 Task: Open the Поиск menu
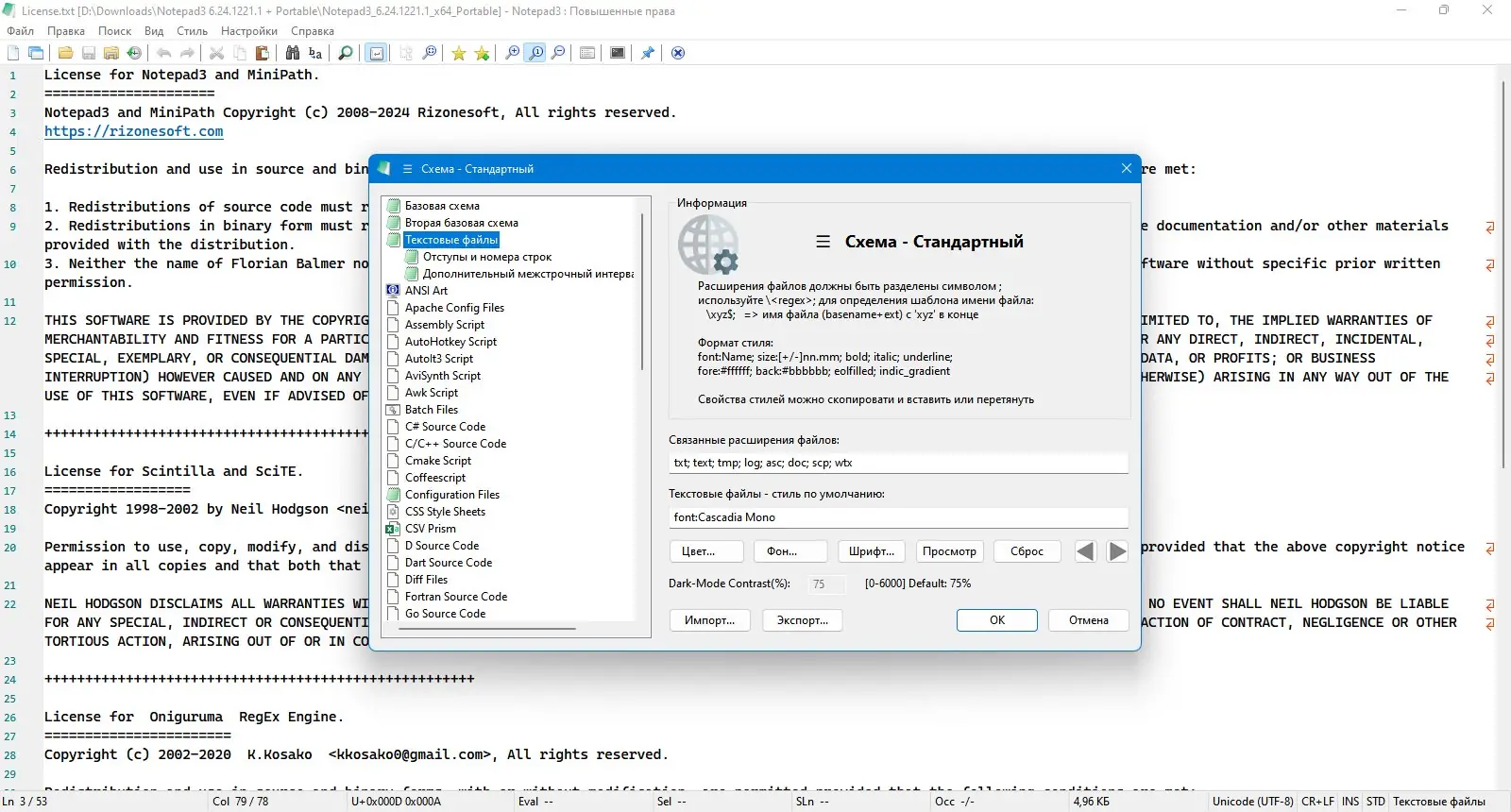[115, 31]
